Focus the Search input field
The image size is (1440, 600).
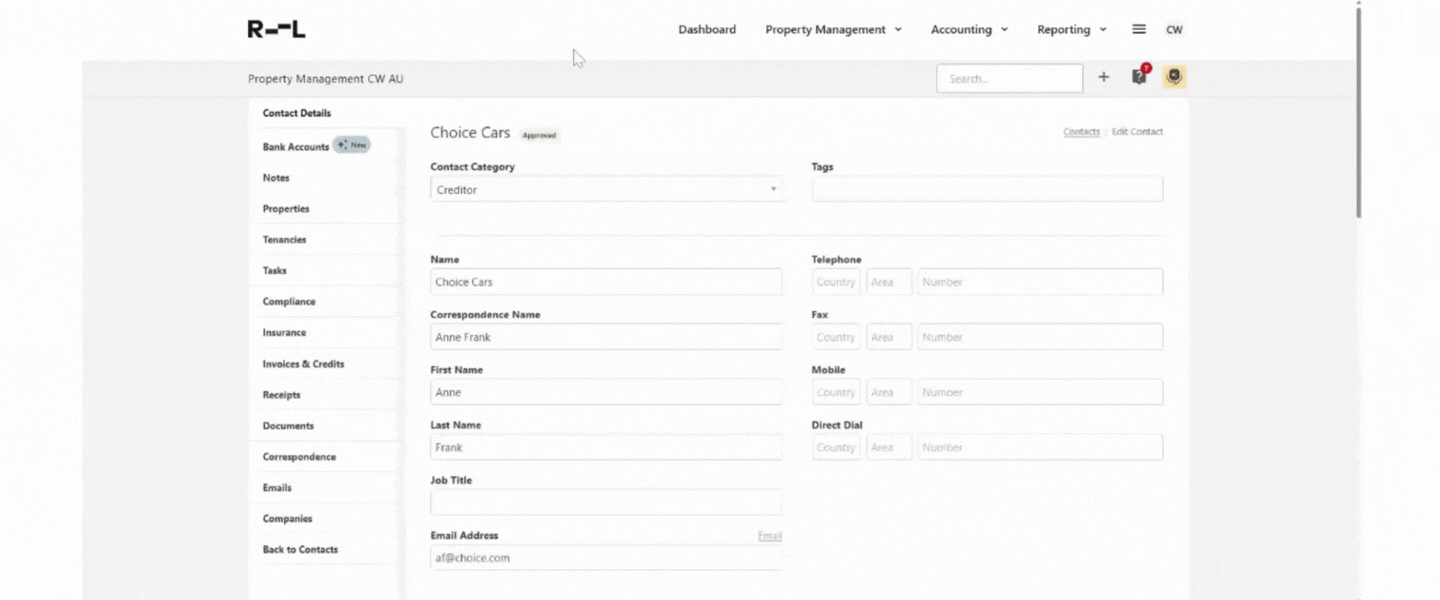coord(1008,79)
